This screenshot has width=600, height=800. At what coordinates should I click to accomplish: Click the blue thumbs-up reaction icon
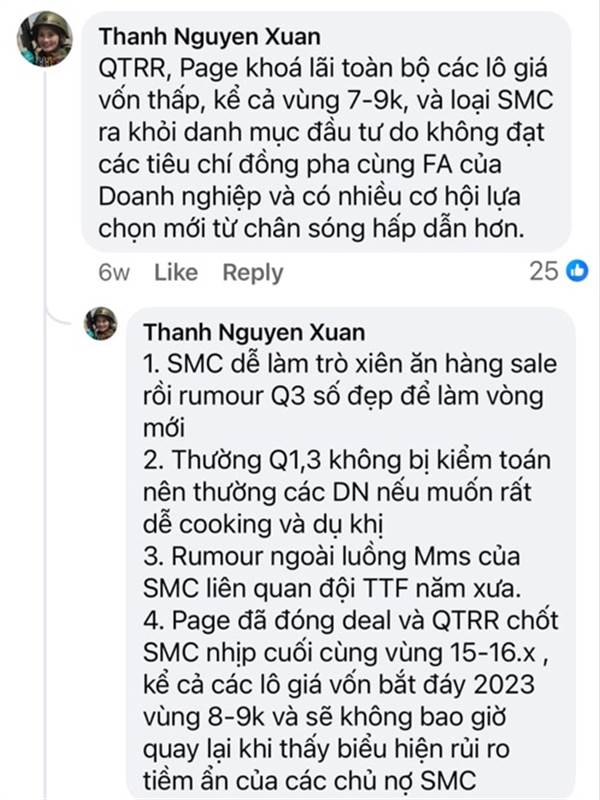pos(577,270)
